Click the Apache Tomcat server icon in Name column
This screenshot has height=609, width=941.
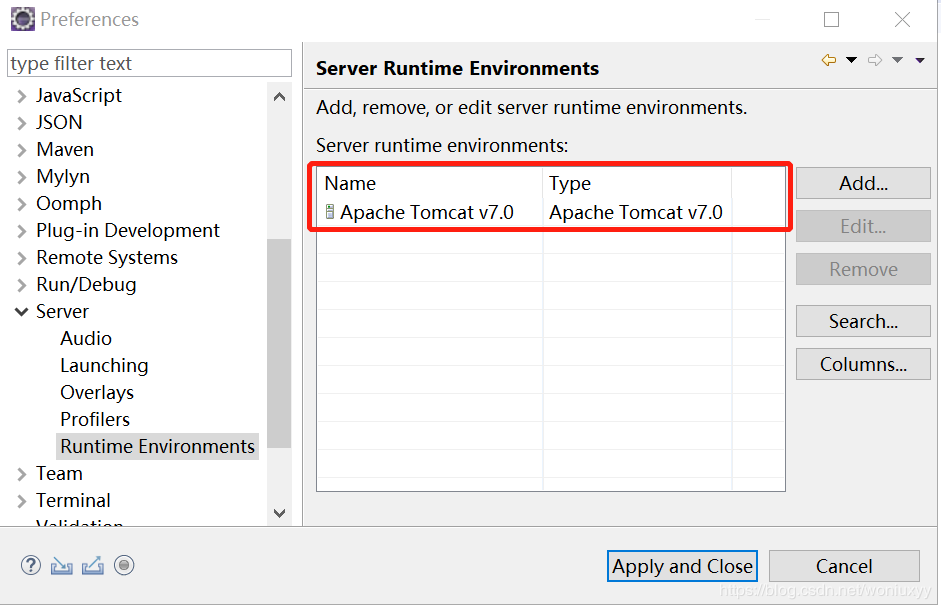tap(329, 212)
